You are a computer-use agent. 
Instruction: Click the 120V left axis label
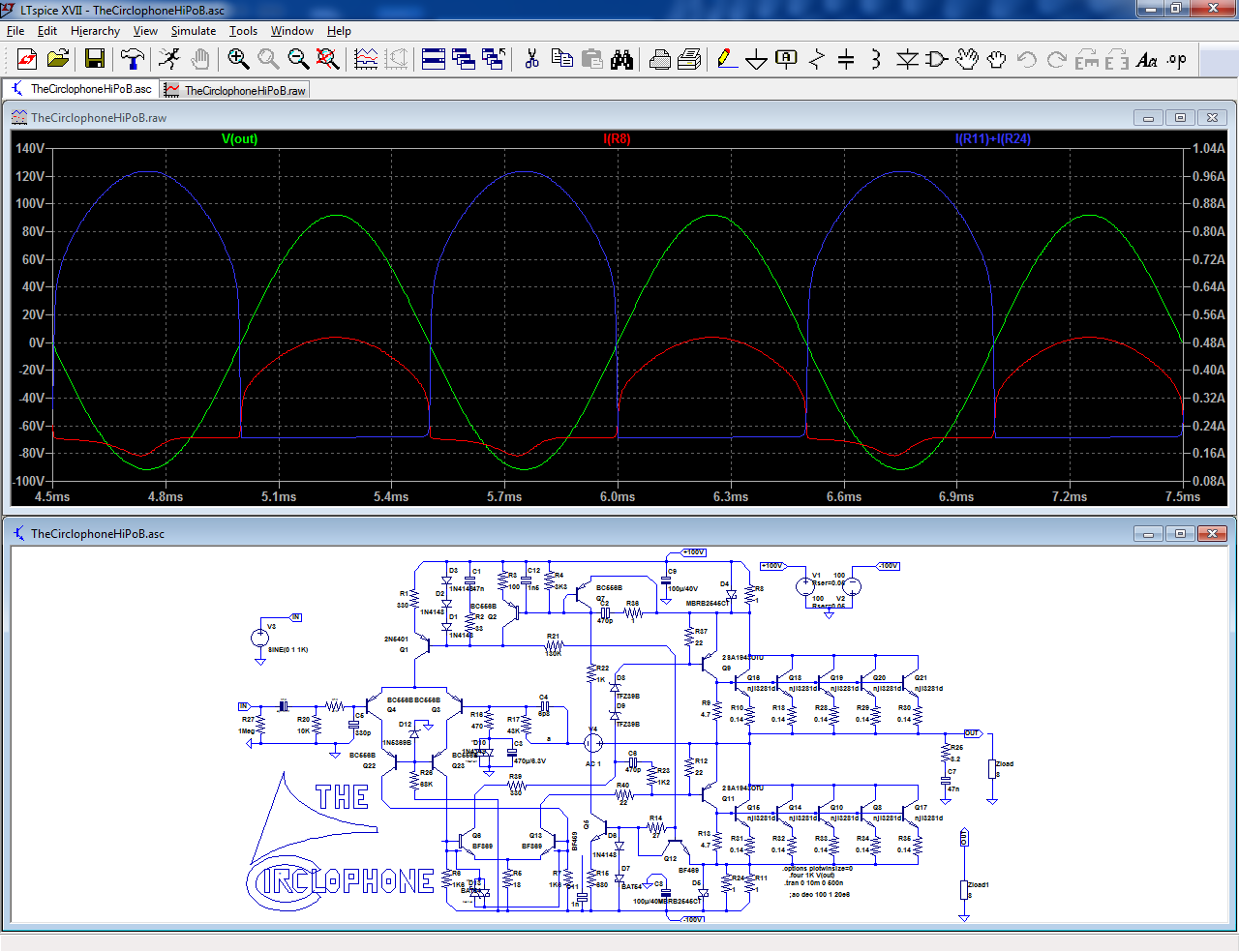30,176
